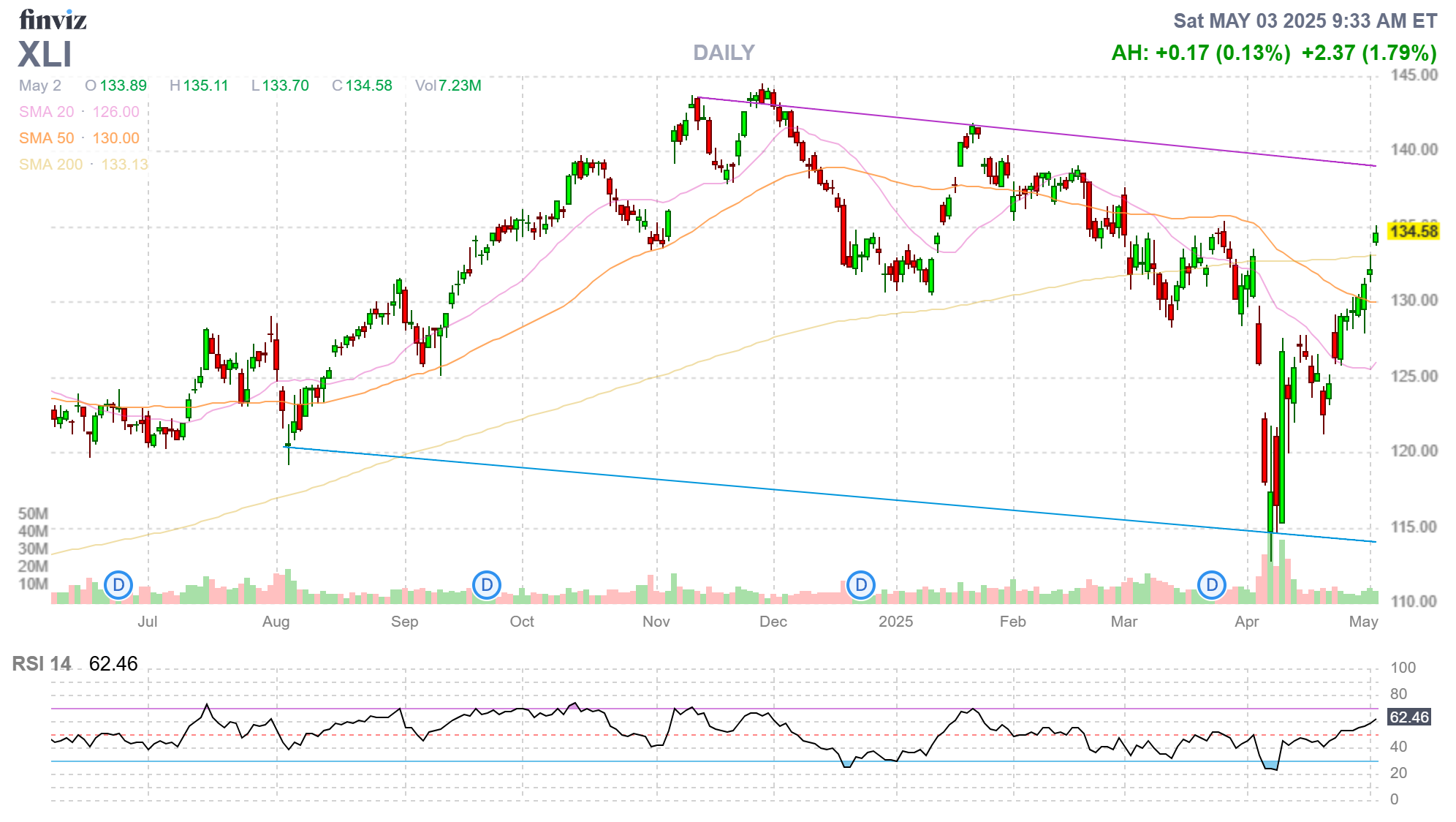Select the SMA 20 legend label
Viewport: 1456px width, 822px height.
tap(47, 112)
